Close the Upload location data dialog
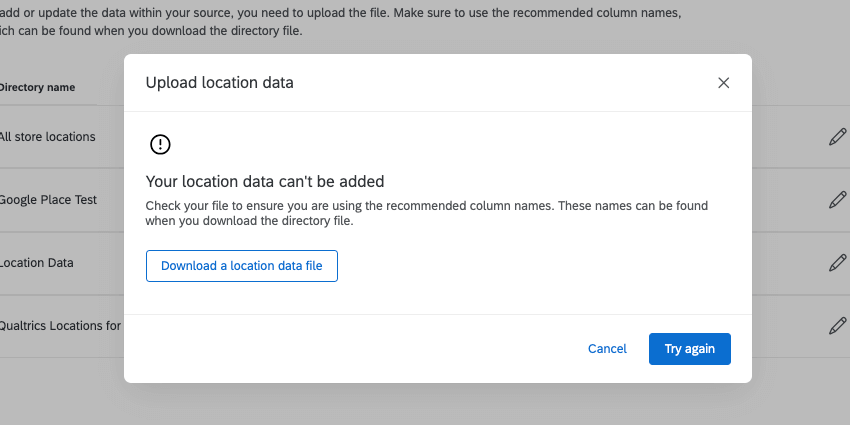 click(x=724, y=83)
